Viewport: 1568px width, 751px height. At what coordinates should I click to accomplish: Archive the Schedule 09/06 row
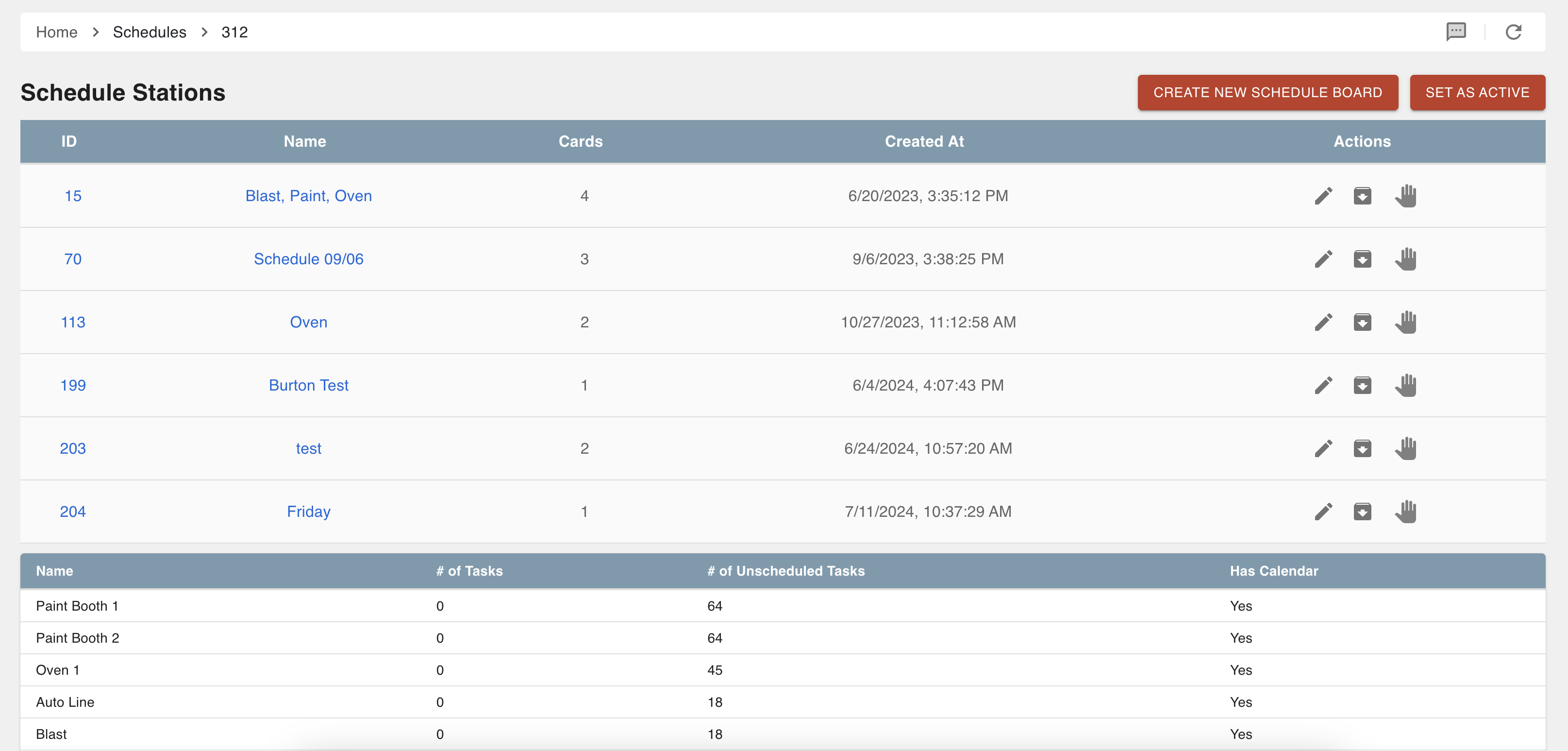[1362, 259]
